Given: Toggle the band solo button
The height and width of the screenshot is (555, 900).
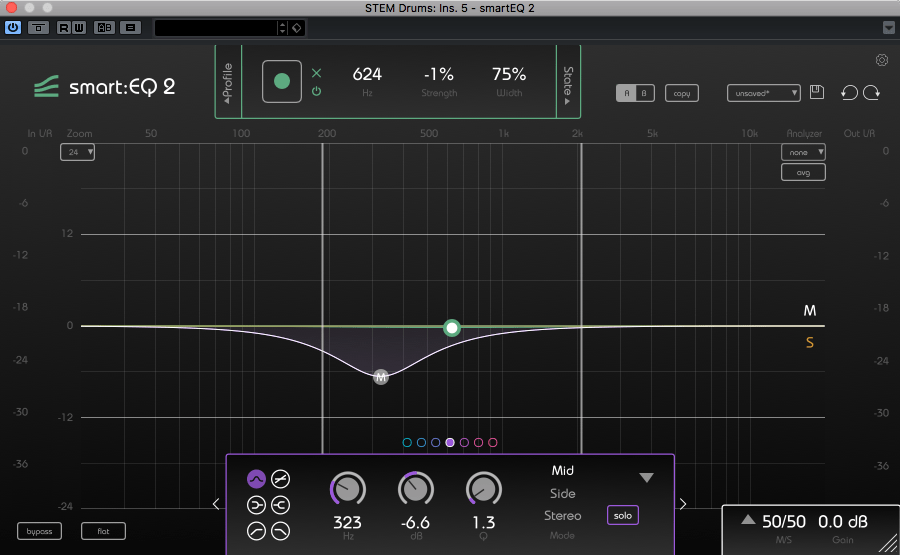Looking at the screenshot, I should pyautogui.click(x=623, y=515).
